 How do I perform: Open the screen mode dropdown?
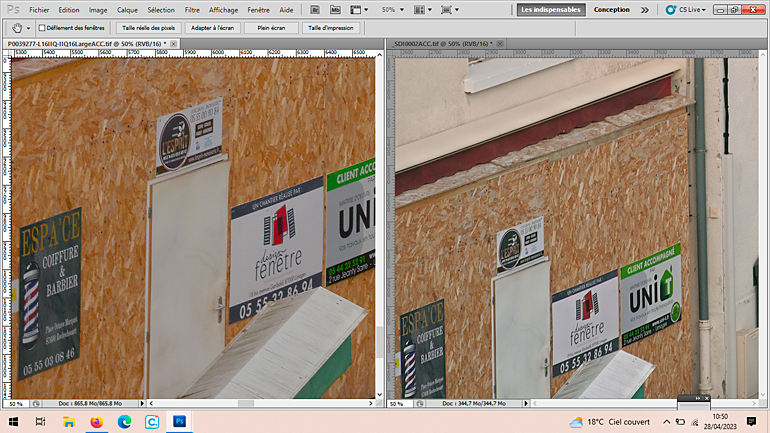click(x=450, y=10)
